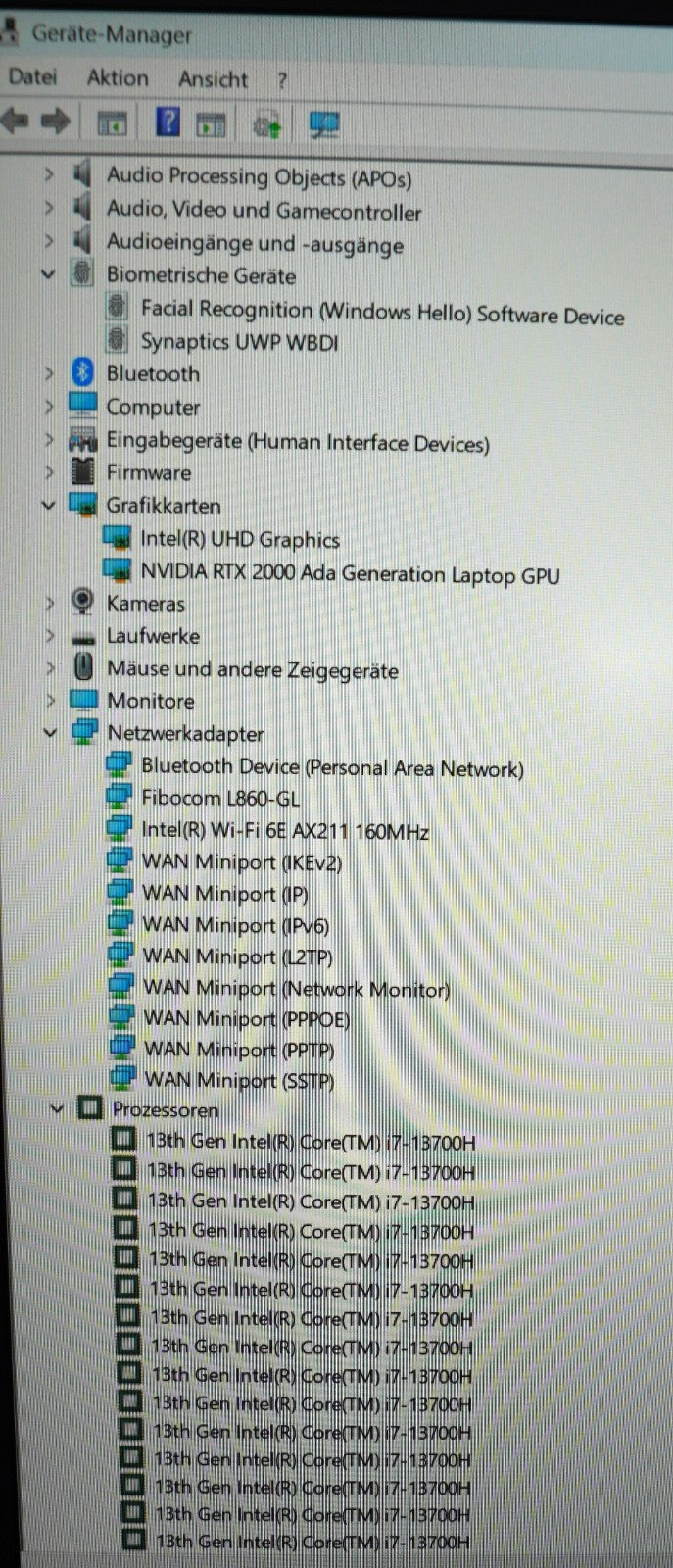Click the Synaptics UWP WBDI fingerprint icon

117,339
